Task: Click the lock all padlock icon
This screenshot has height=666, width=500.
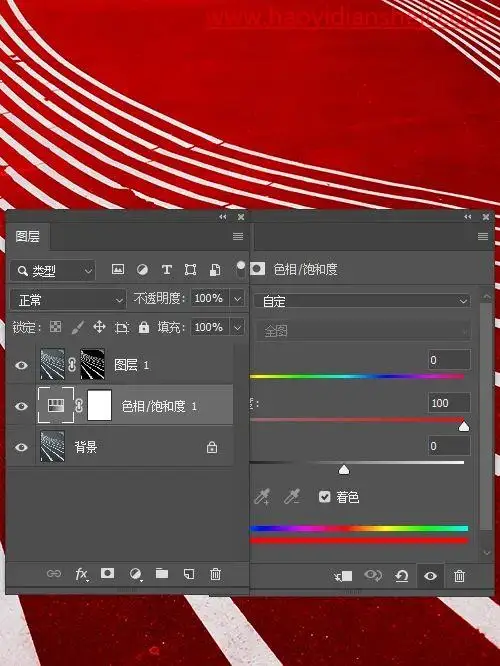Action: (144, 327)
